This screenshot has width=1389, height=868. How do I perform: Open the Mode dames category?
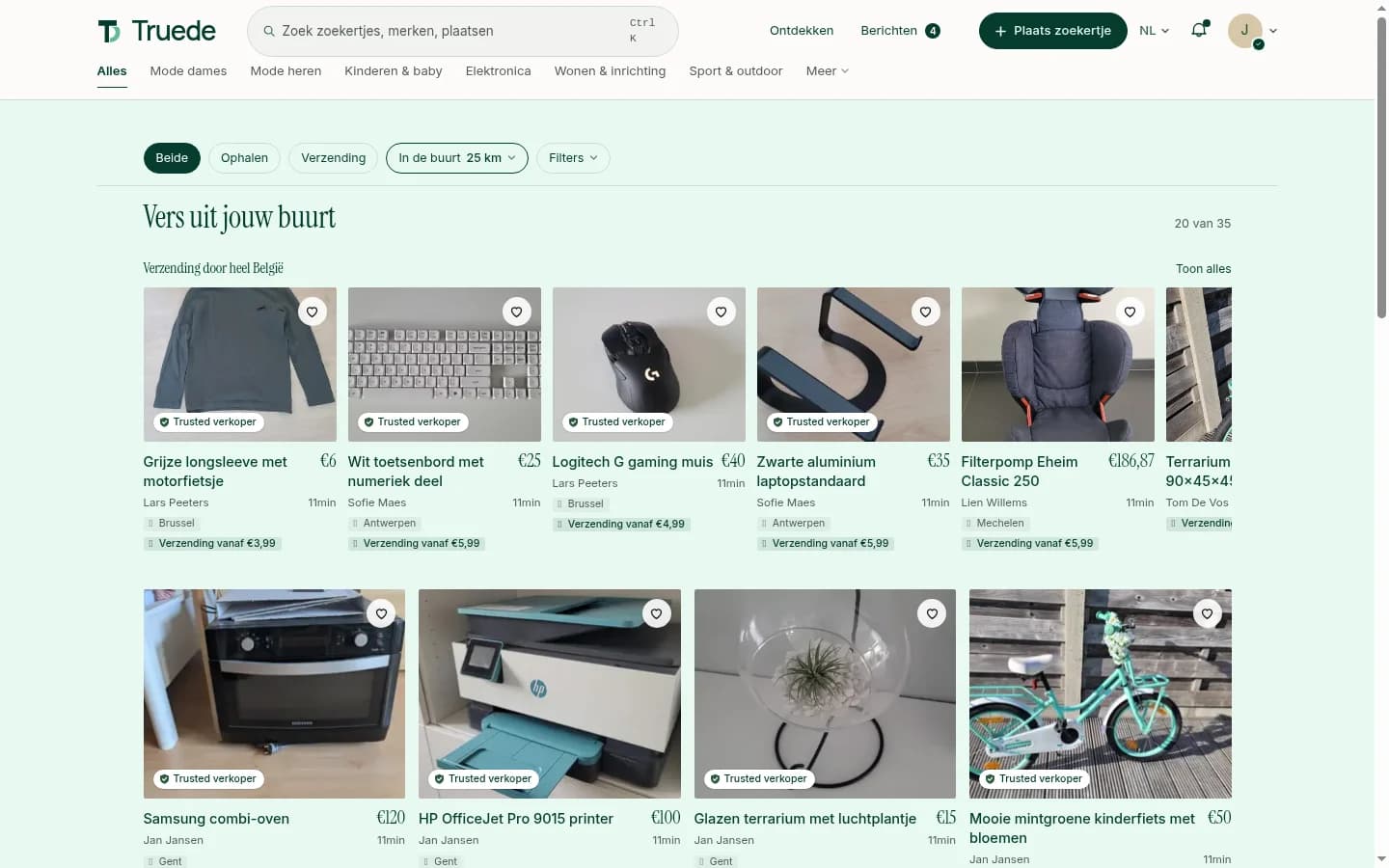click(188, 71)
